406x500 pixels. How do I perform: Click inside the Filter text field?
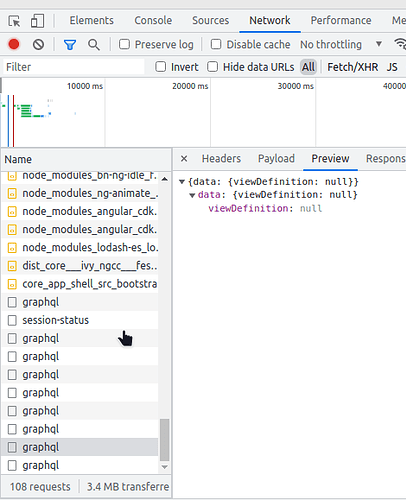coord(74,67)
